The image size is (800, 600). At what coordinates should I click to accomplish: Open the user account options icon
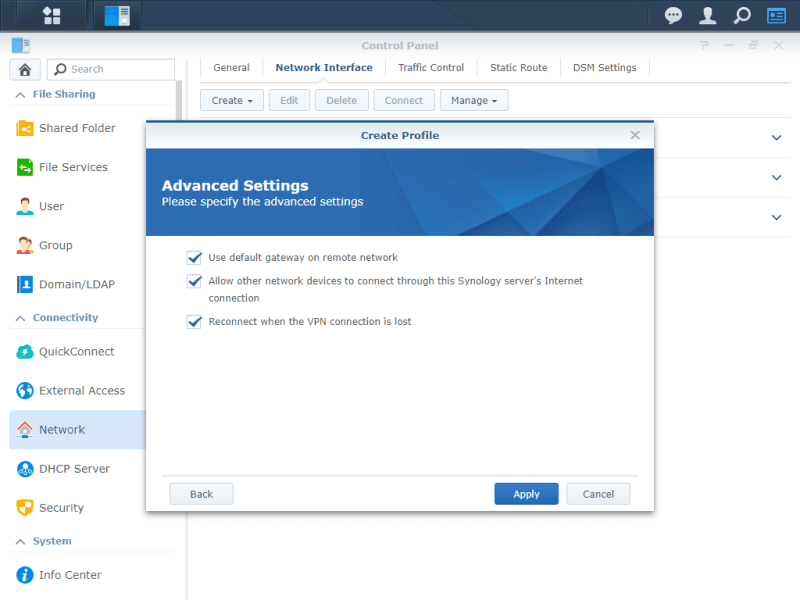[708, 16]
